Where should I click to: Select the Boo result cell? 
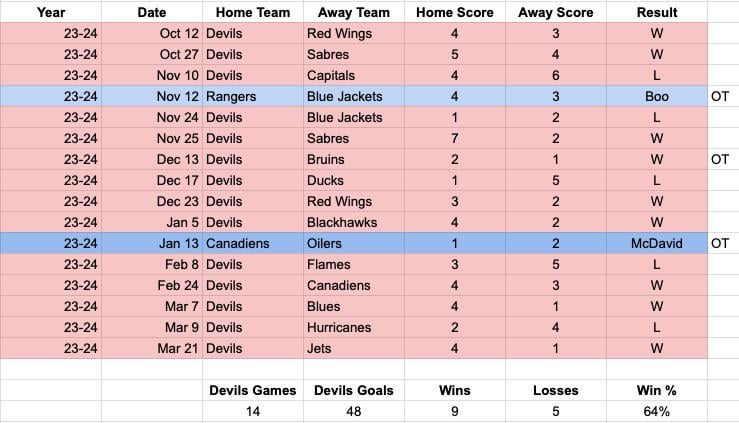(x=657, y=97)
